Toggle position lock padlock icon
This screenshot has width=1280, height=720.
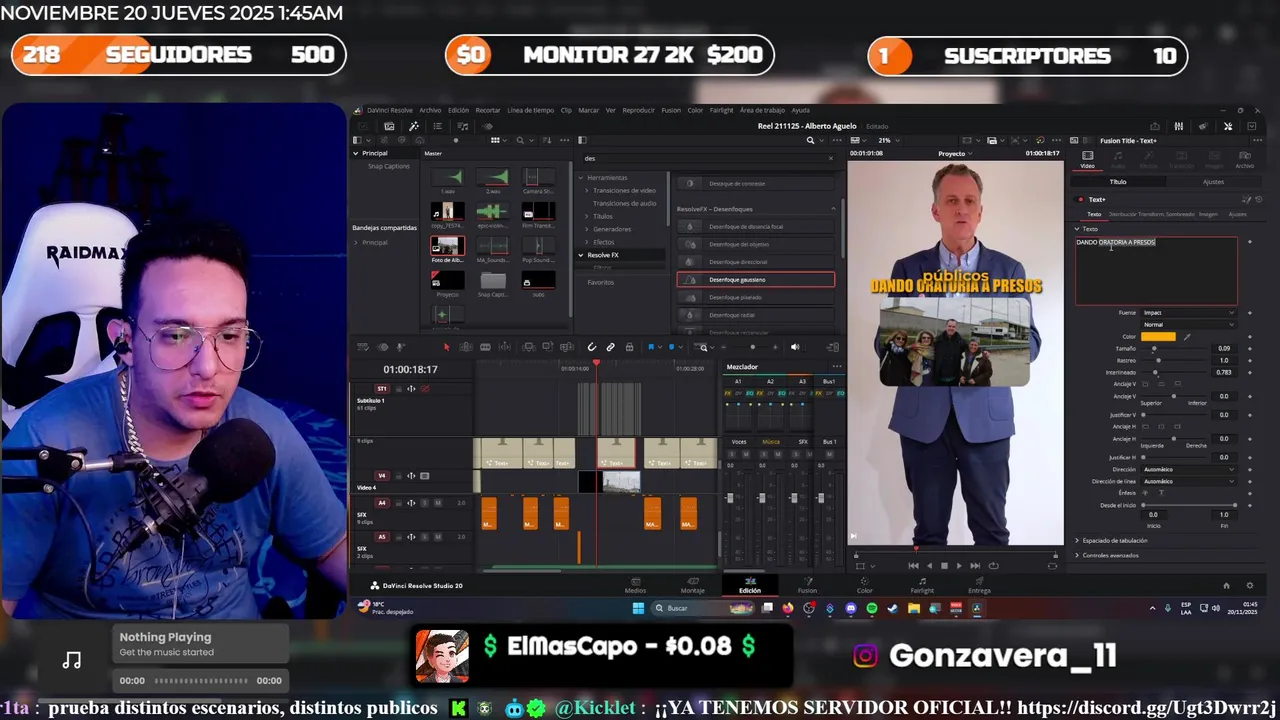coord(629,347)
